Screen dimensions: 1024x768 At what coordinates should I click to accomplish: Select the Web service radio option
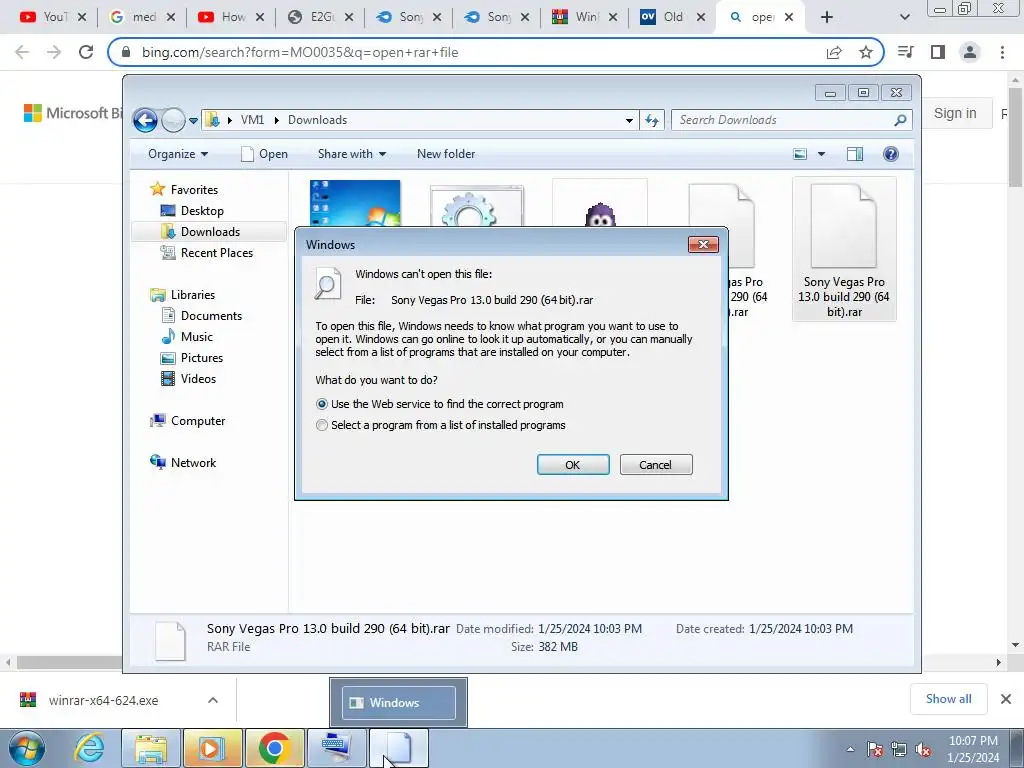[321, 404]
